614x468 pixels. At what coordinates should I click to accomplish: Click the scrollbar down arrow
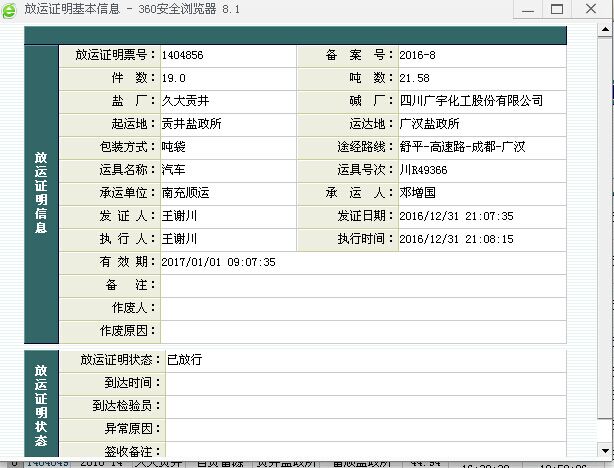606,449
